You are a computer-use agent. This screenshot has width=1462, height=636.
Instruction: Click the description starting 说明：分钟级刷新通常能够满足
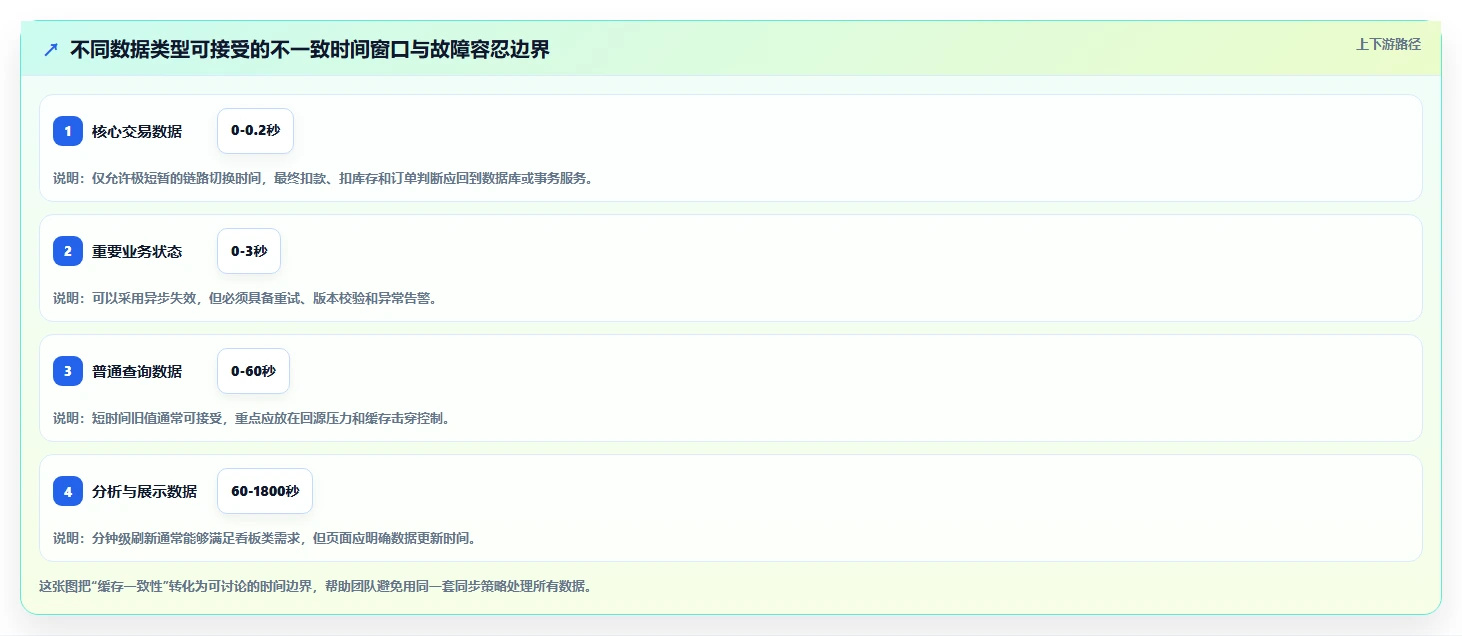tap(265, 538)
